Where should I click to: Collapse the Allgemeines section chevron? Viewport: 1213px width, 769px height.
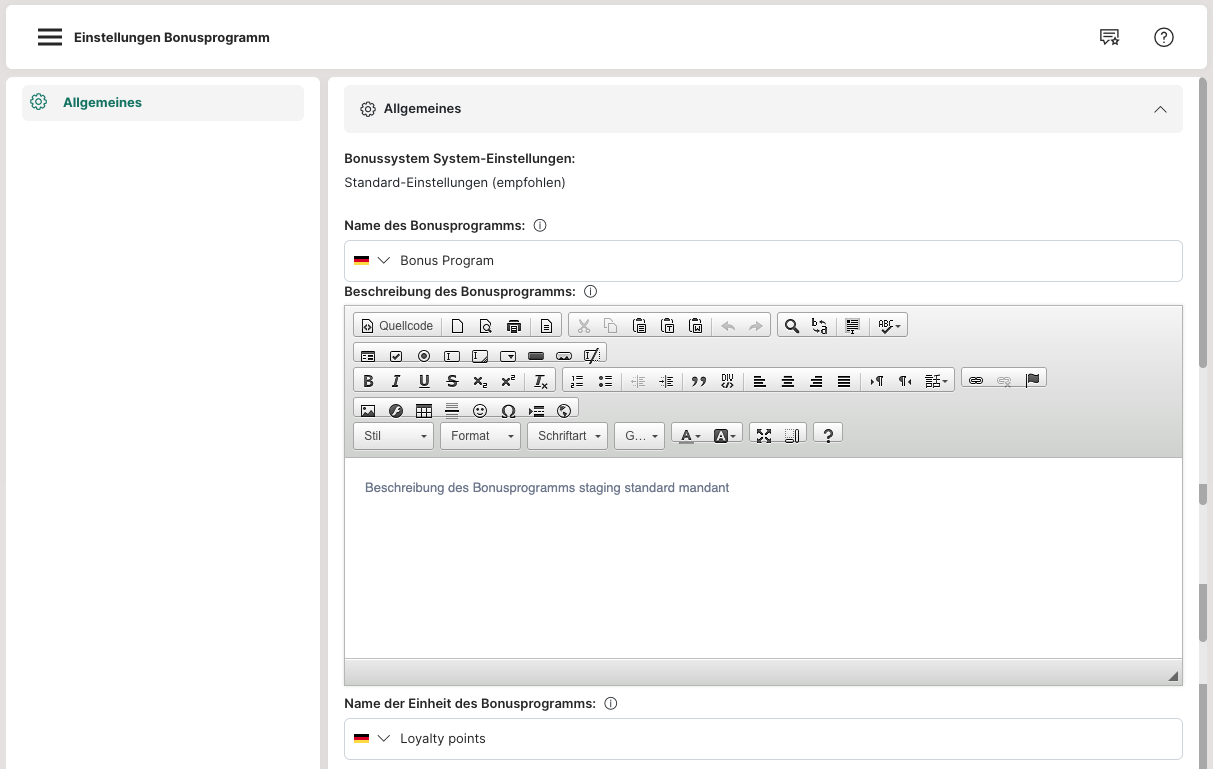click(x=1160, y=109)
